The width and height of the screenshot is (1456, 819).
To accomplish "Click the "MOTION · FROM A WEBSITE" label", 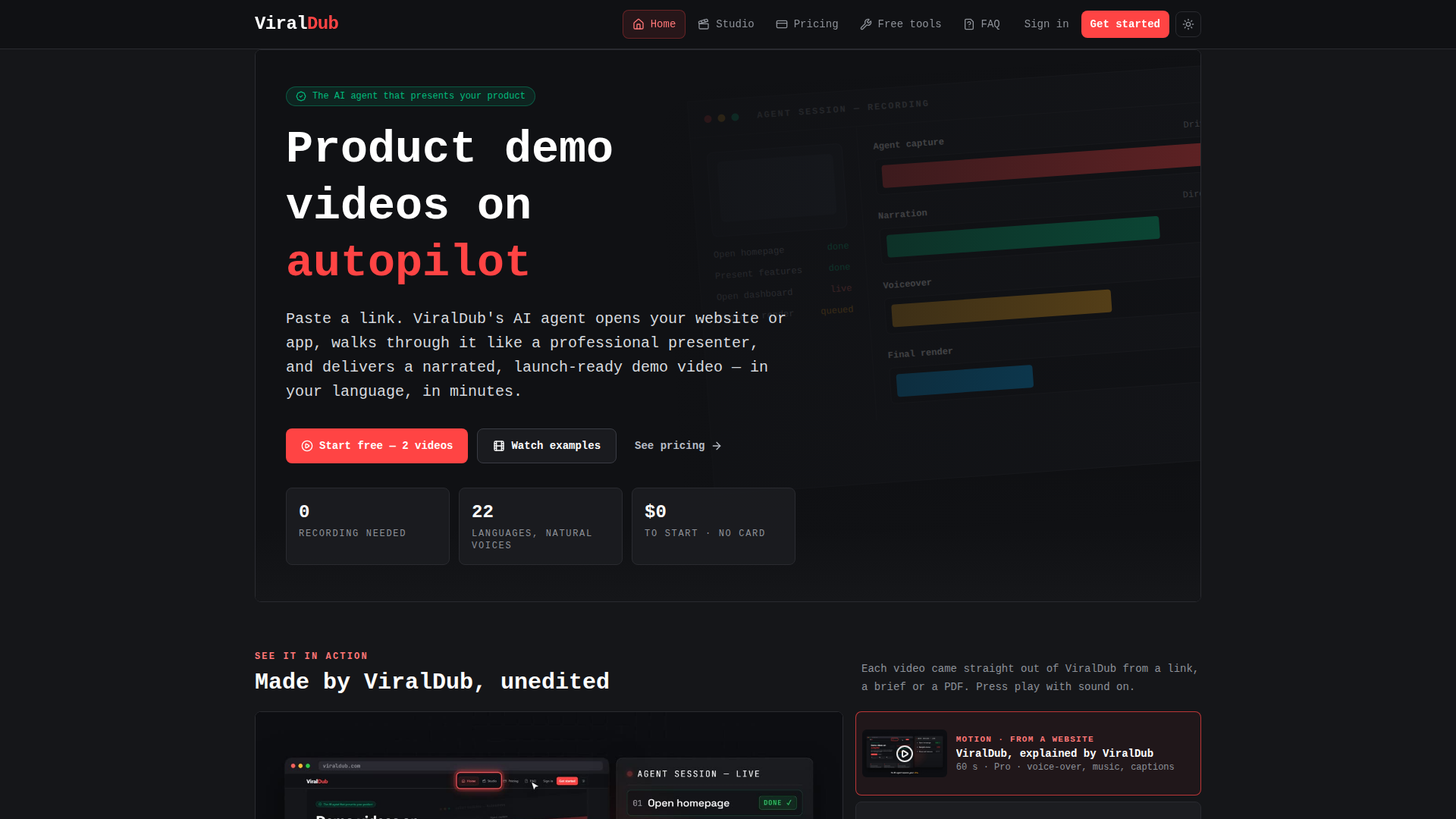I will pyautogui.click(x=1025, y=739).
